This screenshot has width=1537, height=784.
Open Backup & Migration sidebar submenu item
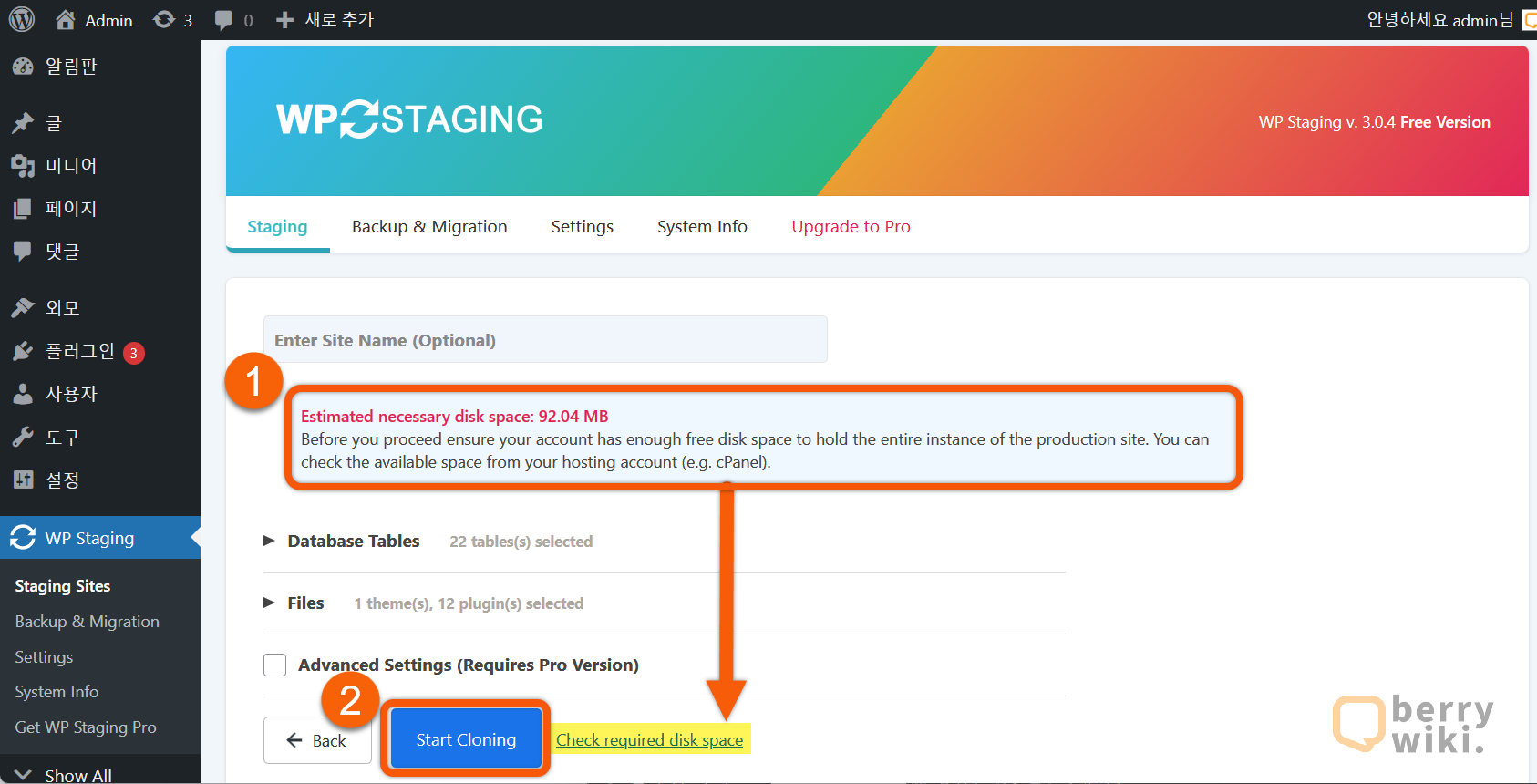tap(88, 622)
